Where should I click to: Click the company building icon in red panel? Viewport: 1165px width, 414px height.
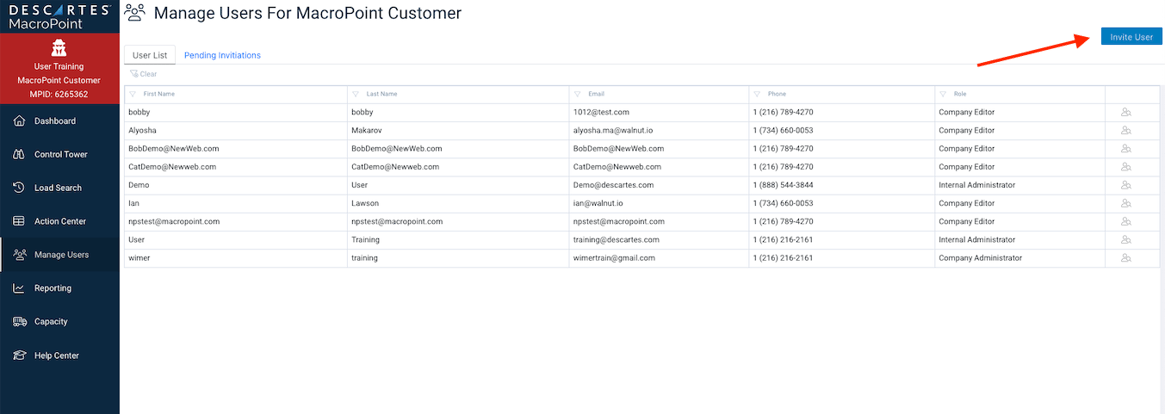click(x=59, y=49)
